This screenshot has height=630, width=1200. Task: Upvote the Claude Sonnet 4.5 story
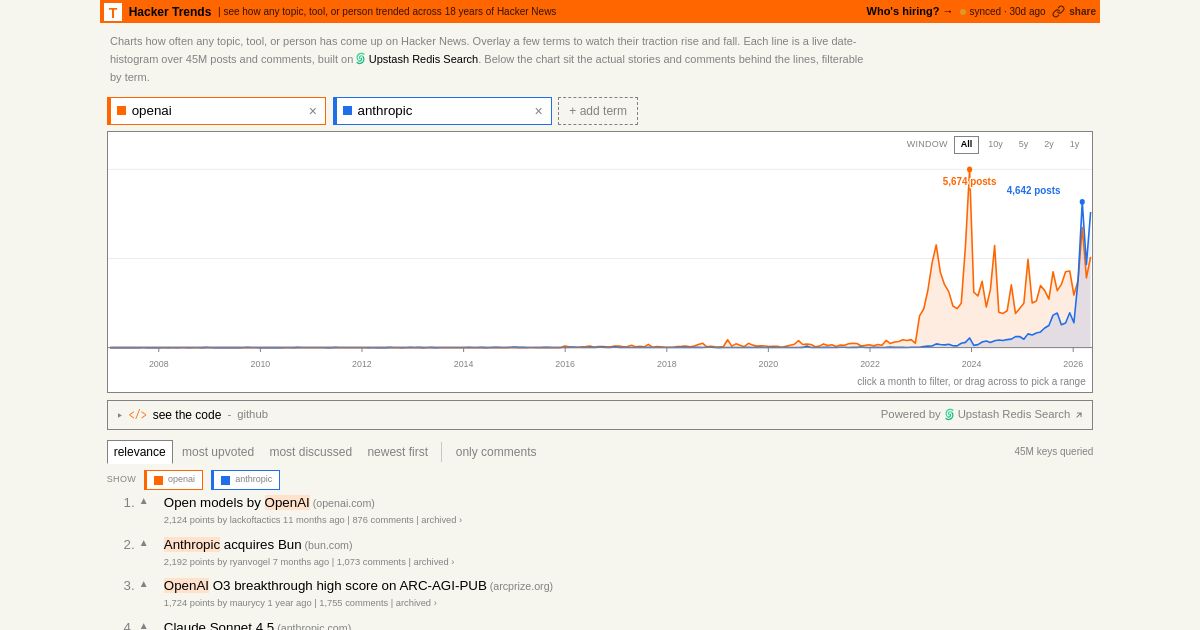pyautogui.click(x=144, y=625)
